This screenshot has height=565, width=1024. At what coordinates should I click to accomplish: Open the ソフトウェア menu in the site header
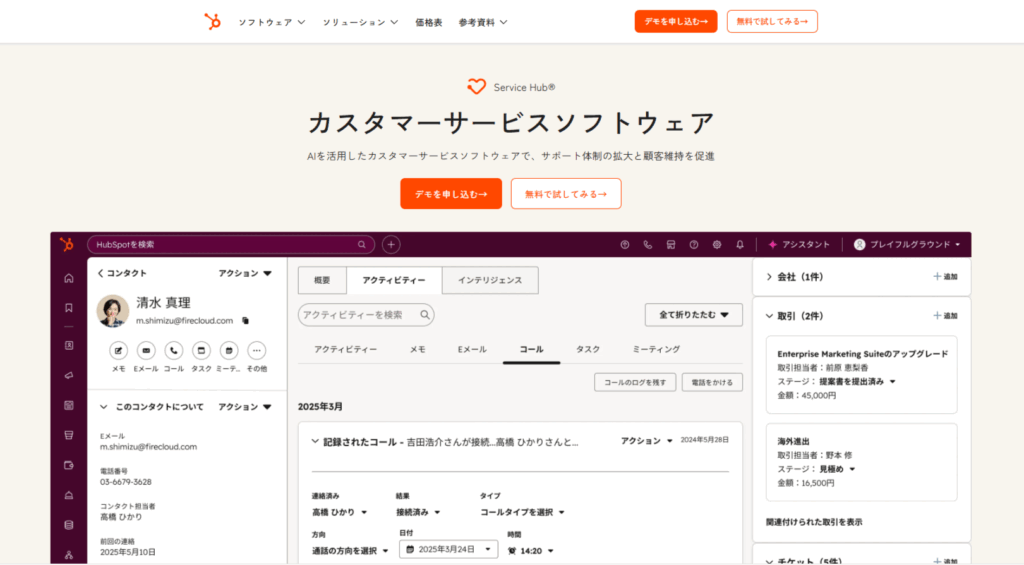271,22
